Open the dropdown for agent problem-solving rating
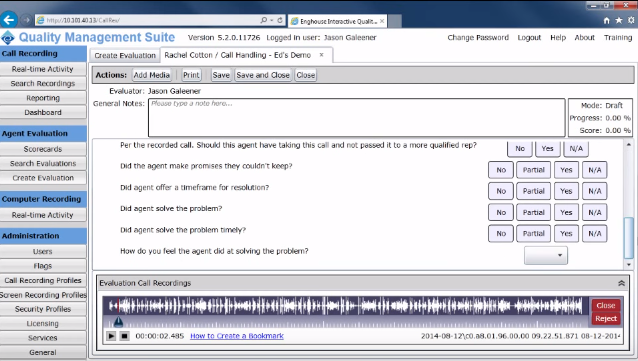The width and height of the screenshot is (638, 361). [x=545, y=255]
